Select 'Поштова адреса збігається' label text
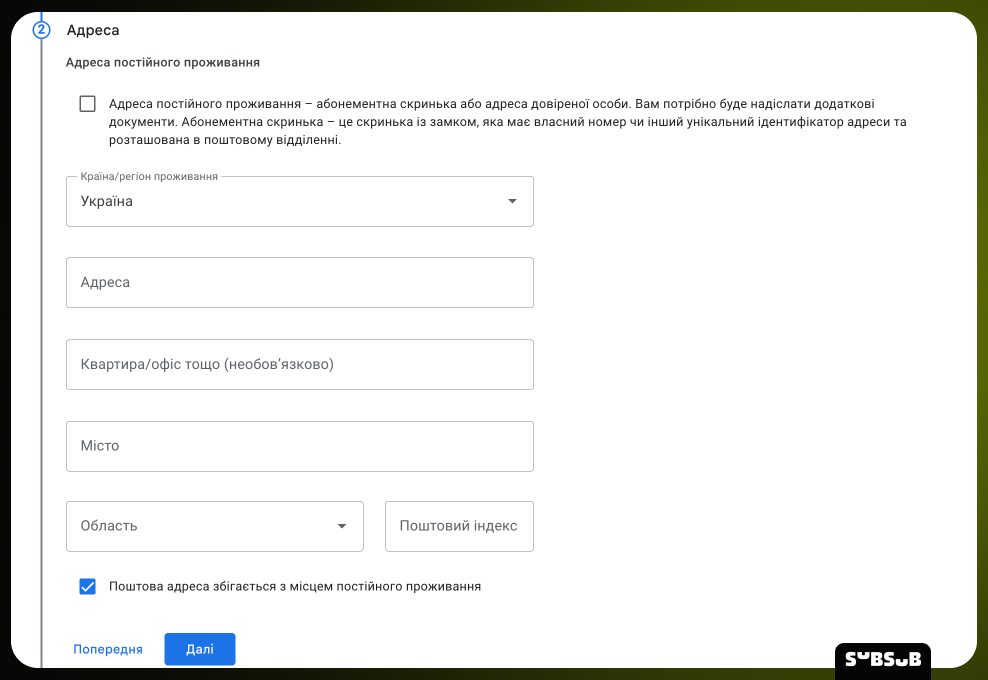The width and height of the screenshot is (988, 680). tap(295, 587)
